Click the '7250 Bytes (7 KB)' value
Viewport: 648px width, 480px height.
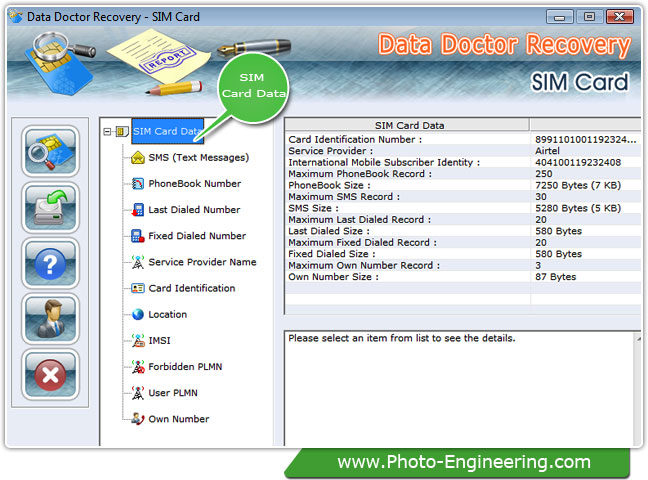point(578,185)
